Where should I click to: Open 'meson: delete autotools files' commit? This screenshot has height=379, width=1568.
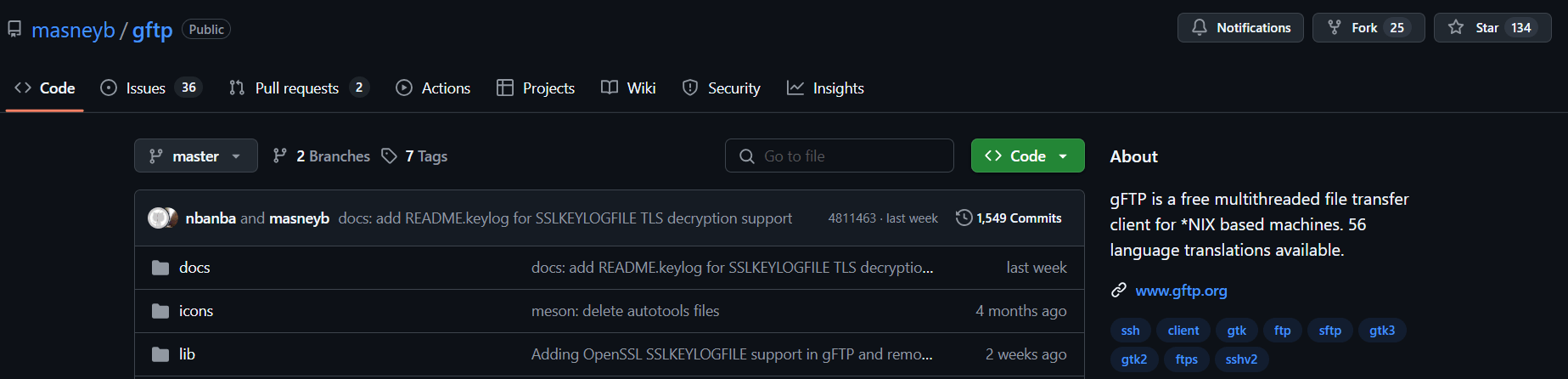click(x=625, y=311)
